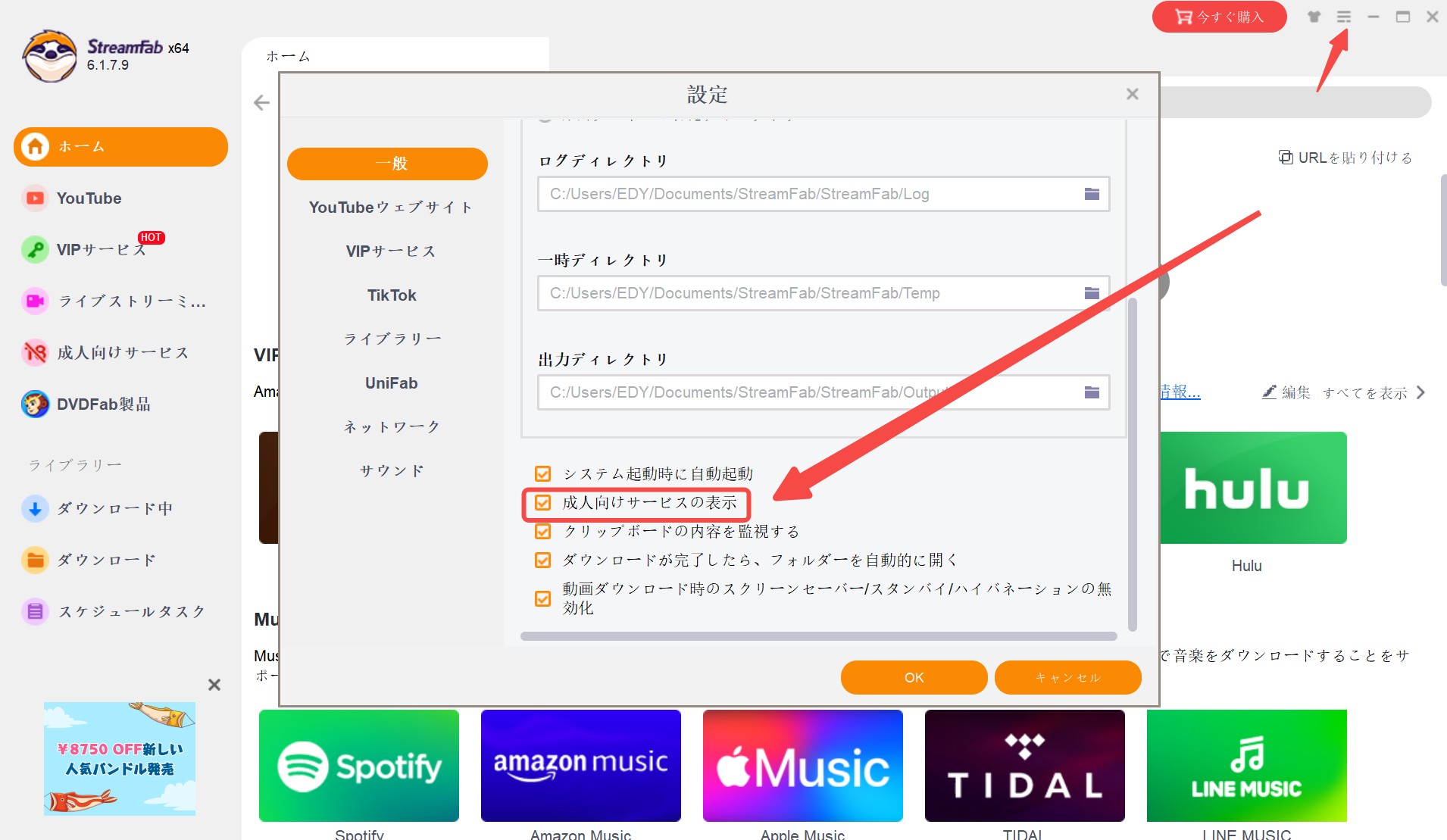The image size is (1447, 840).
Task: Browse folder for 一時ディレクトリ
Action: click(1092, 293)
